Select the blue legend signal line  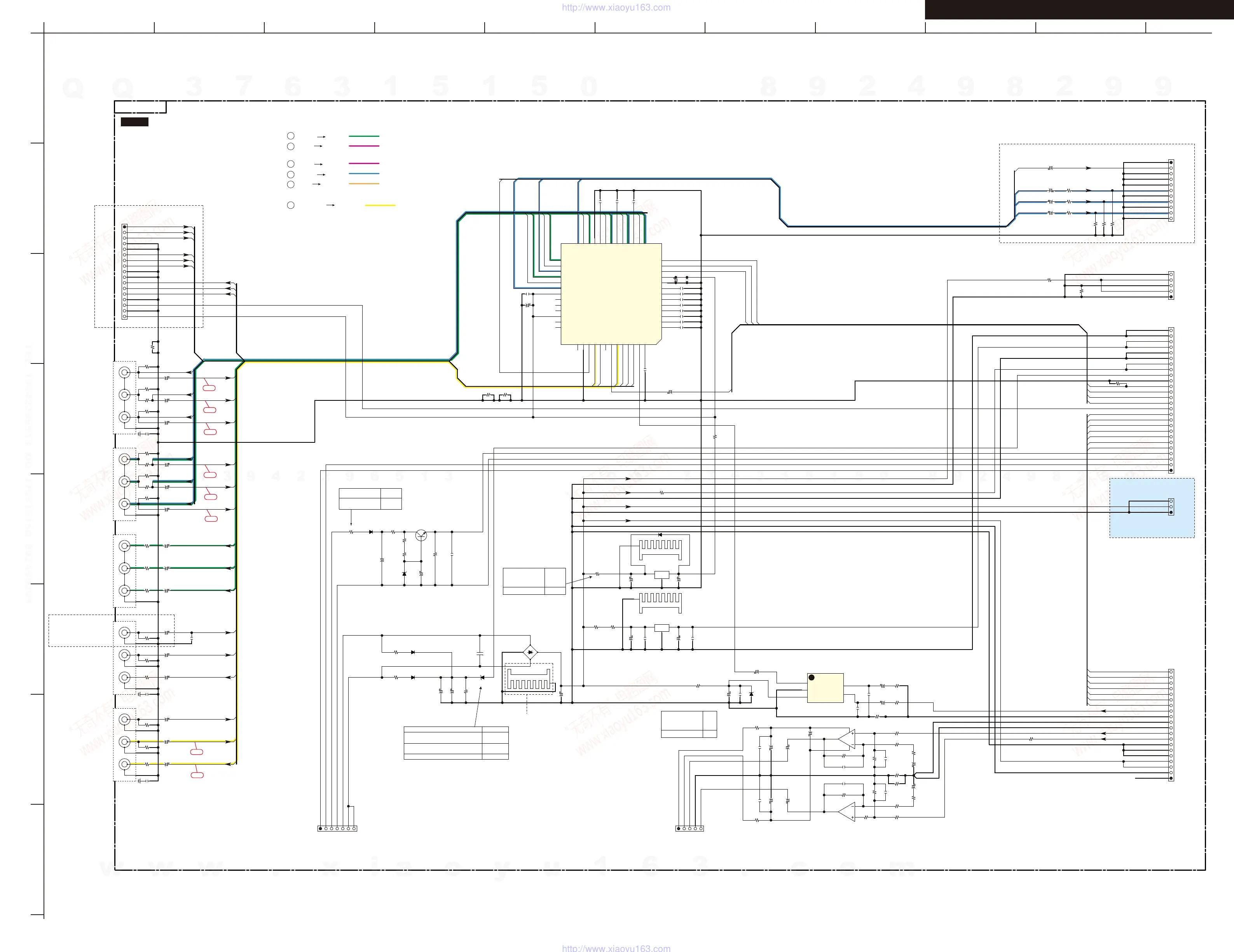[364, 173]
